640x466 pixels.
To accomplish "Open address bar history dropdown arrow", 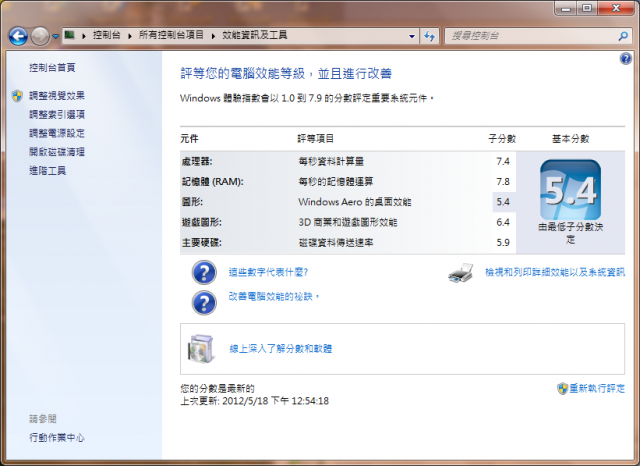I will coord(412,36).
